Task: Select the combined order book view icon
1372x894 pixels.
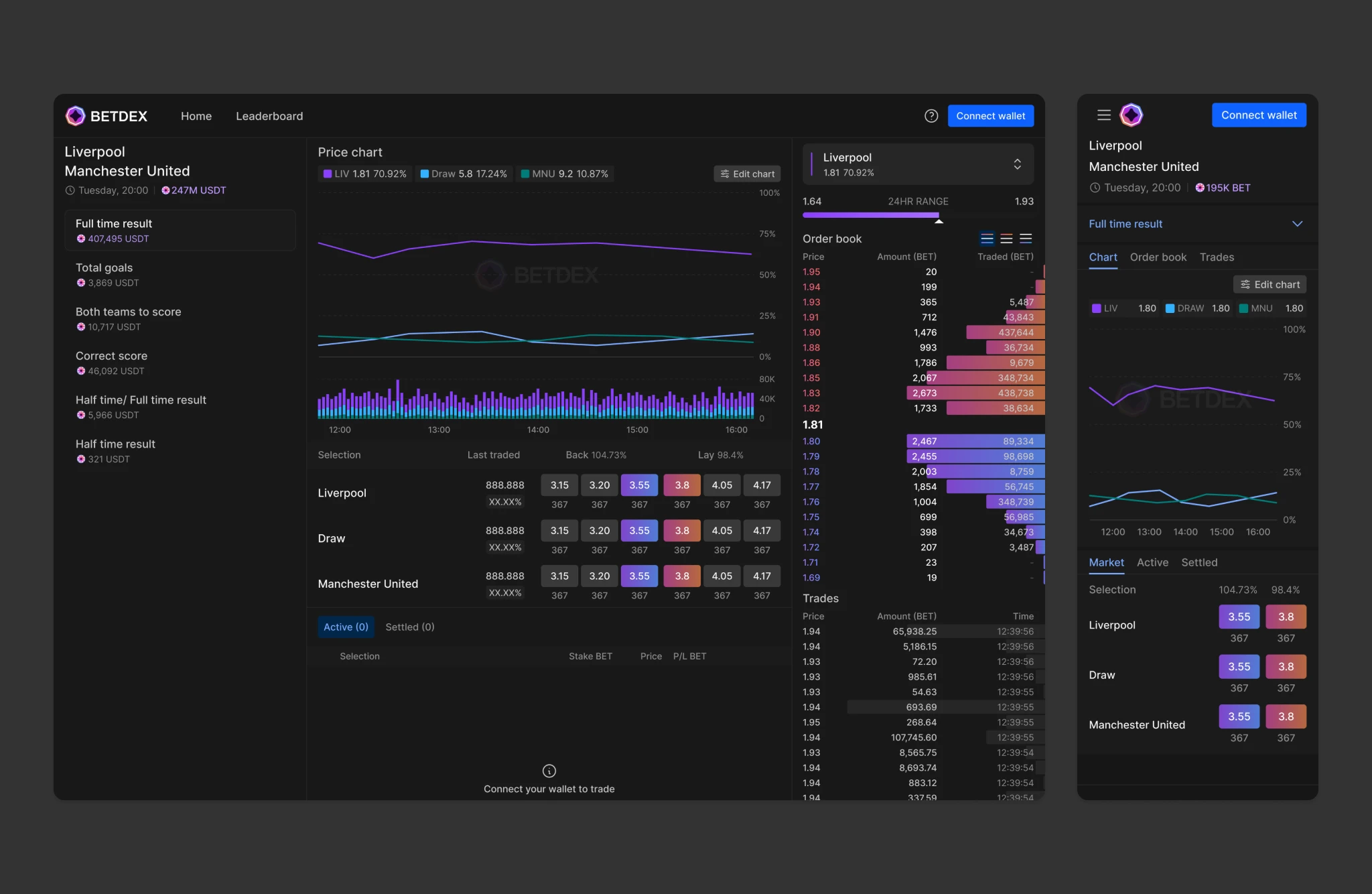Action: [985, 238]
